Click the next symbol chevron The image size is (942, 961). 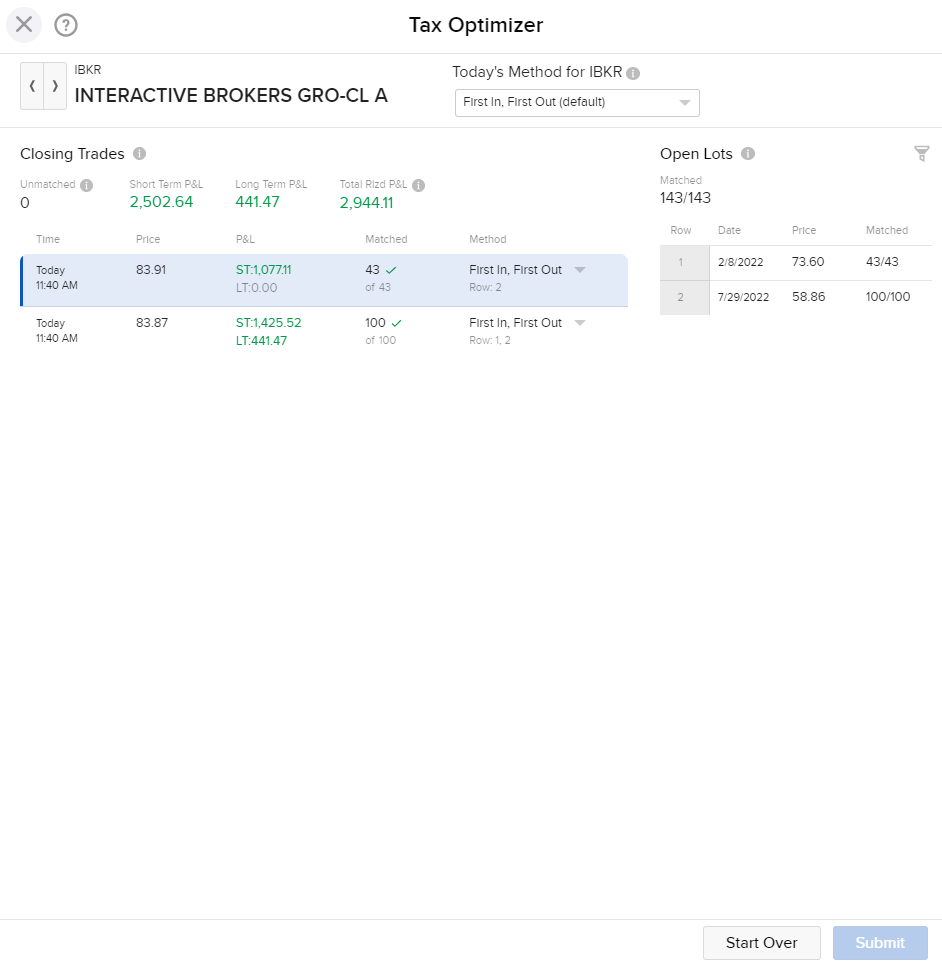coord(55,86)
